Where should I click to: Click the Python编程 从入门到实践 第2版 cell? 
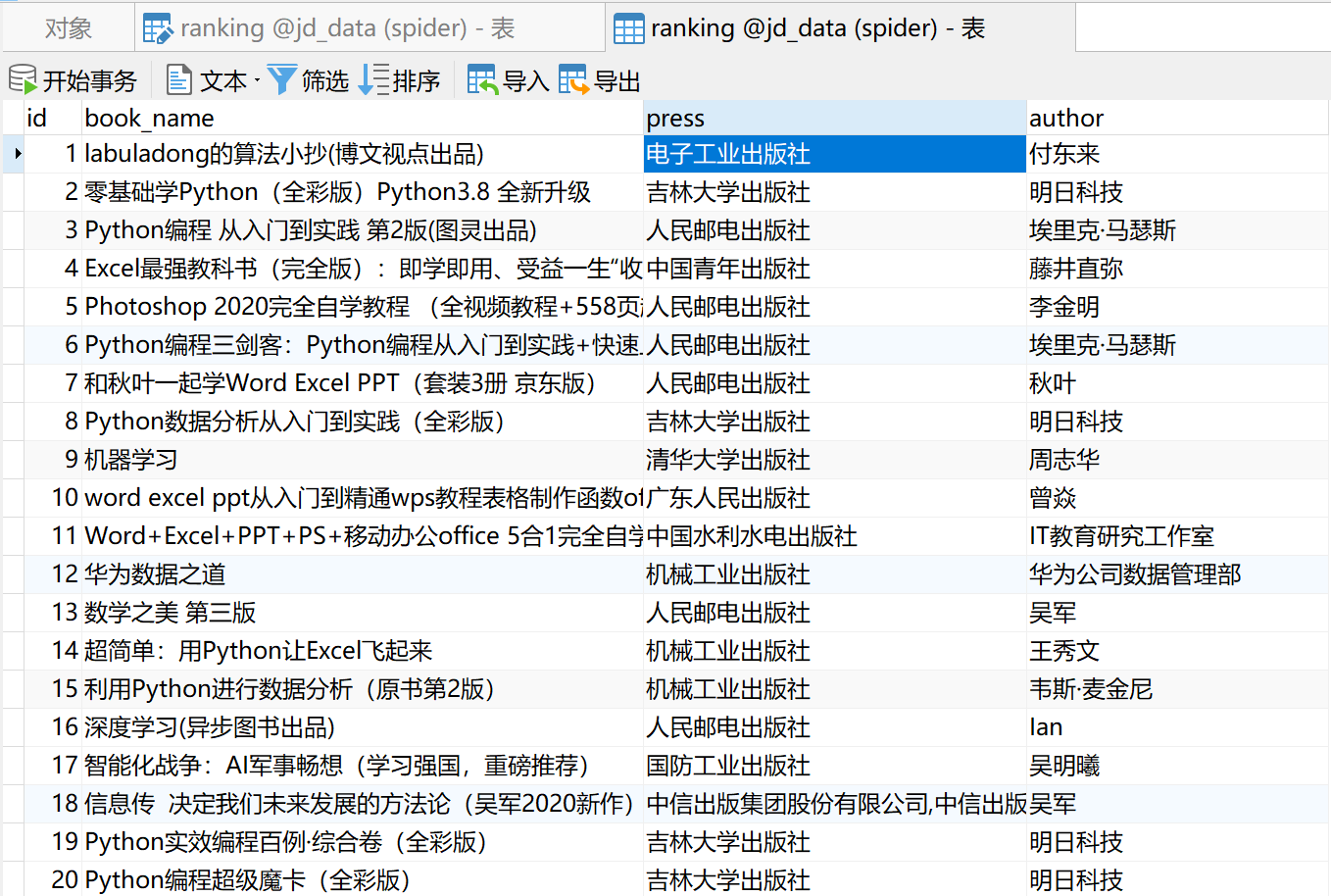[x=362, y=230]
